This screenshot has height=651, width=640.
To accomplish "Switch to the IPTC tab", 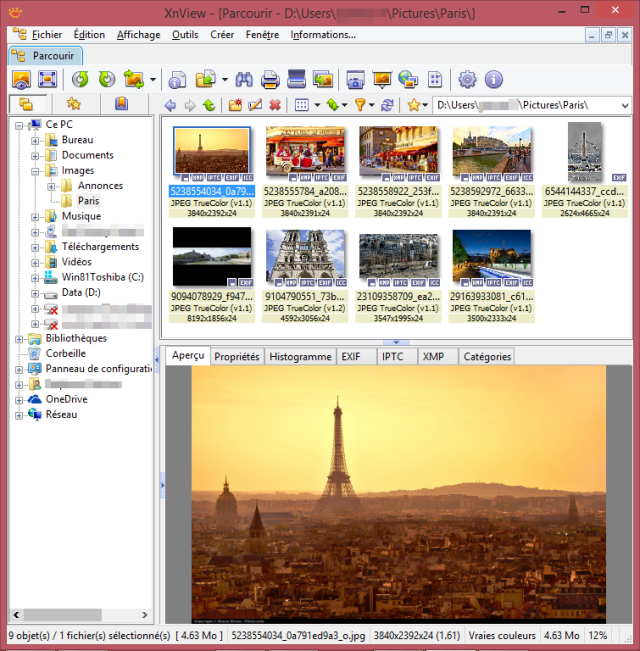I will click(397, 357).
